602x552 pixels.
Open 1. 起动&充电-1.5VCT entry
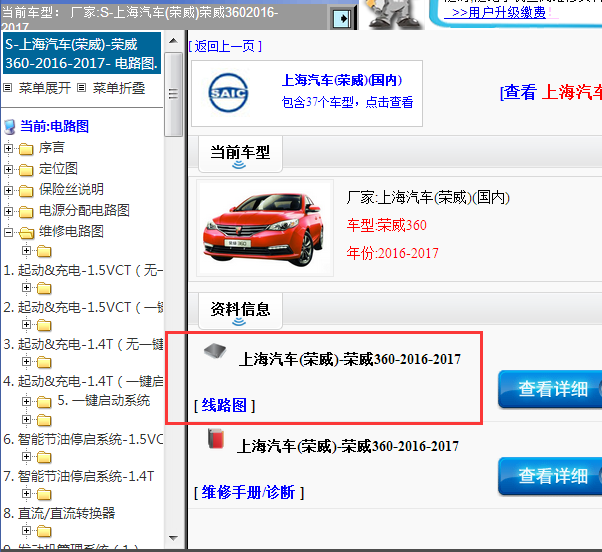tap(83, 271)
